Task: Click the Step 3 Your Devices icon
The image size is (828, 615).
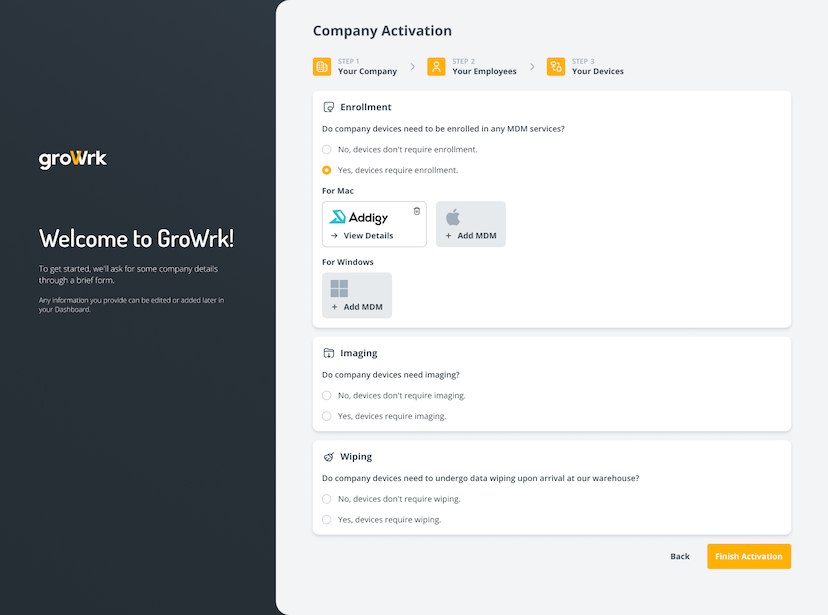Action: click(x=555, y=66)
